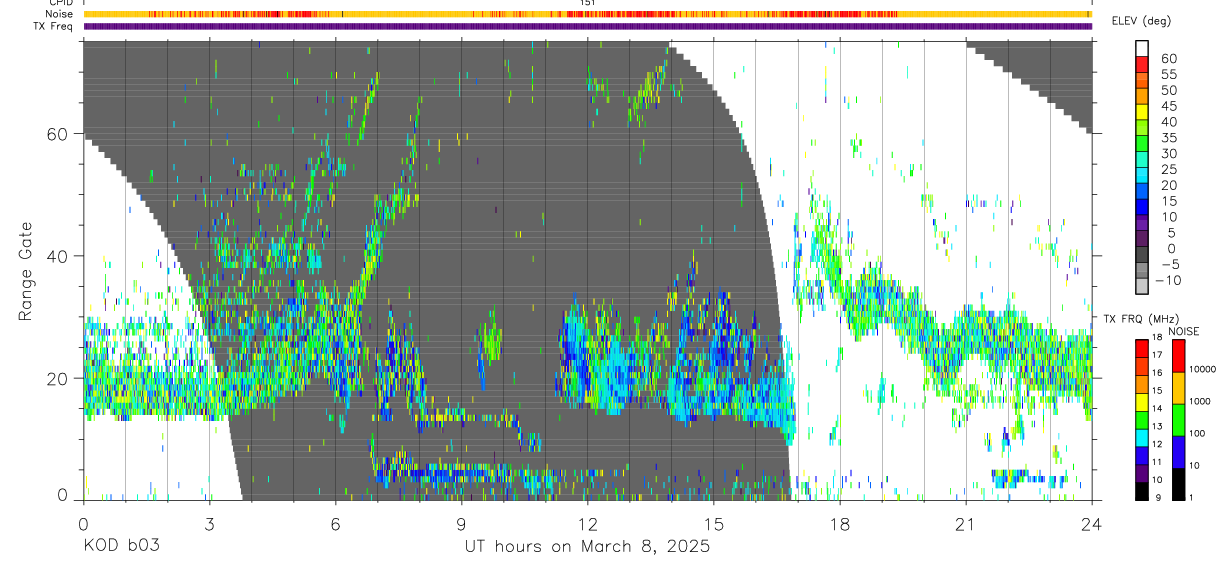1228x567 pixels.
Task: Click the yellow-red Noise strip above the plot
Action: 587,14
